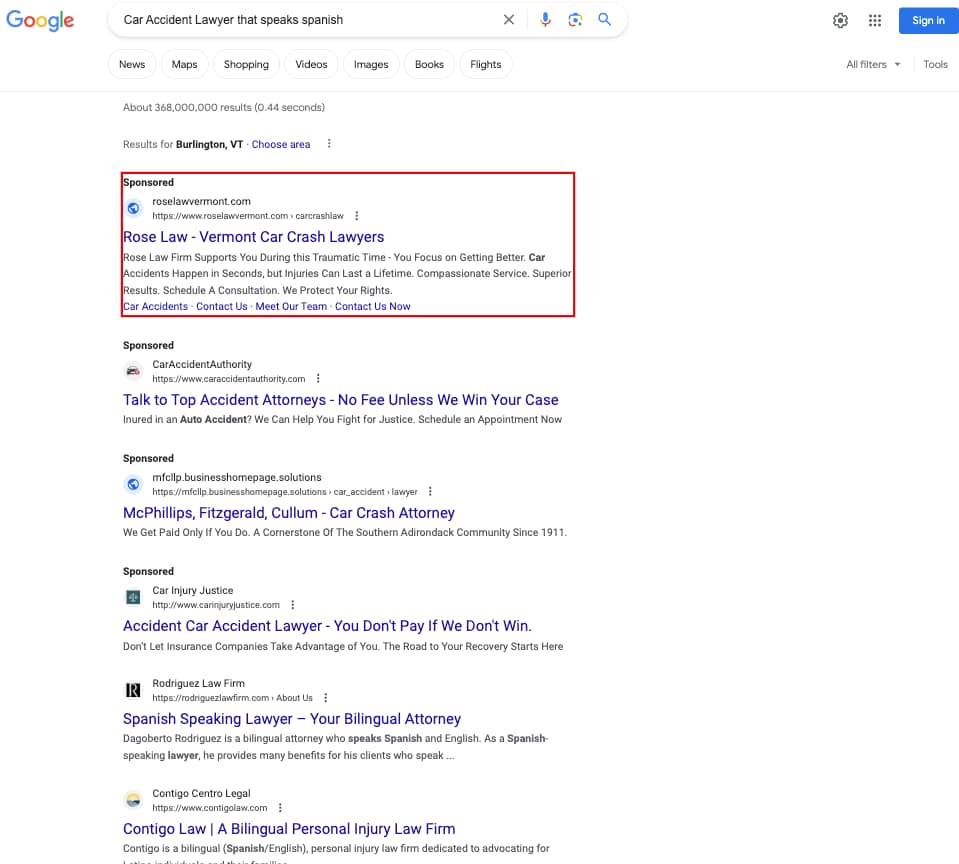Open Meet Our Team sitelink
The height and width of the screenshot is (864, 959).
[x=291, y=306]
